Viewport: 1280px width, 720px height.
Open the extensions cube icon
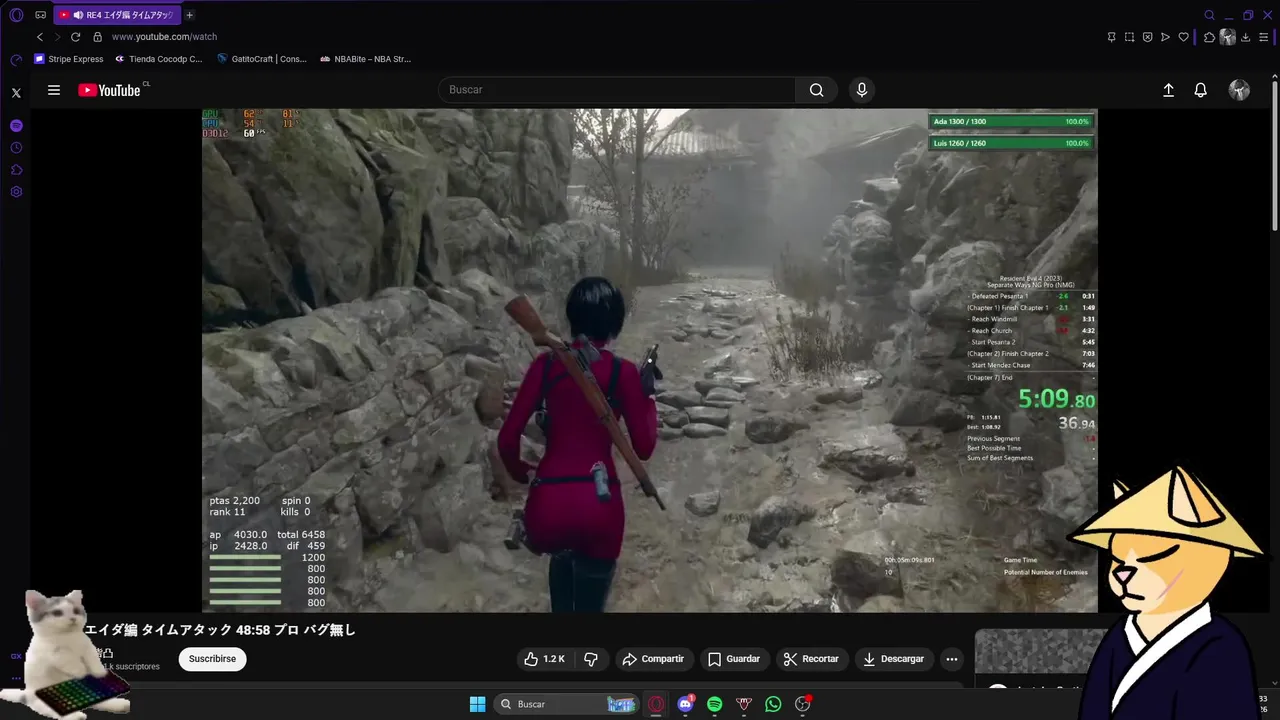click(1209, 37)
